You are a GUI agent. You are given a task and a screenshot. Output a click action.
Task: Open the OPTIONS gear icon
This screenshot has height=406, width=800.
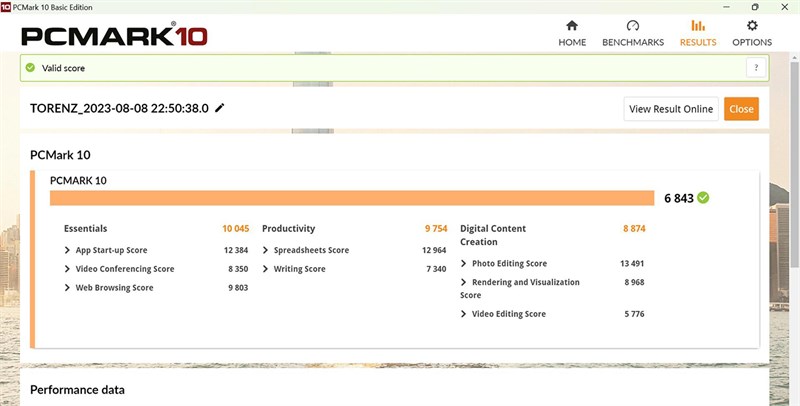(x=752, y=26)
